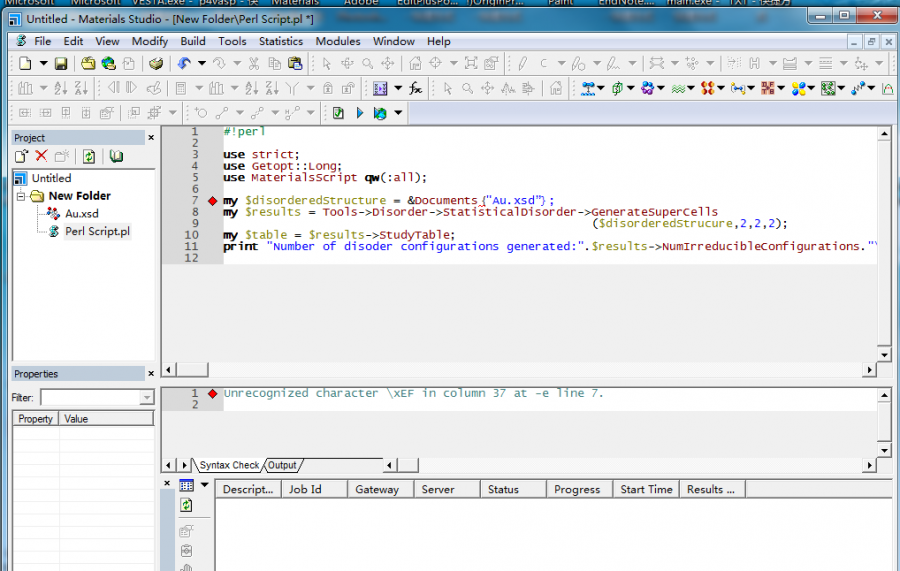Click the fx function icon in toolbar
This screenshot has width=900, height=571.
[x=415, y=89]
